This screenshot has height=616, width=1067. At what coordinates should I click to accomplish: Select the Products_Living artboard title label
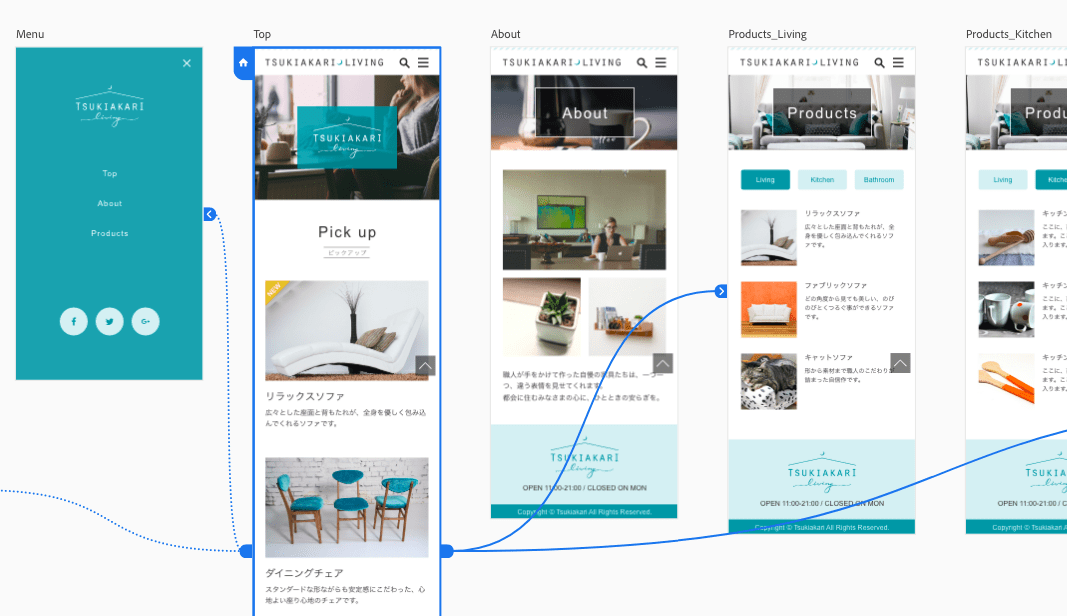[x=767, y=34]
